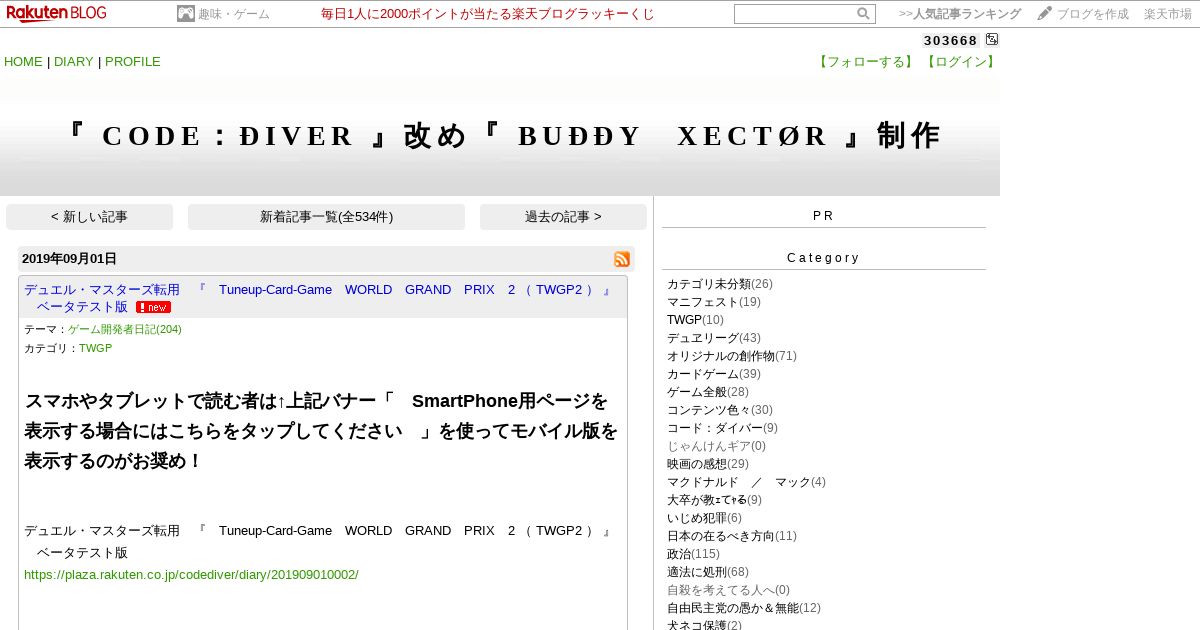Open 人気記事ランキング link
Image resolution: width=1200 pixels, height=630 pixels.
coord(967,14)
